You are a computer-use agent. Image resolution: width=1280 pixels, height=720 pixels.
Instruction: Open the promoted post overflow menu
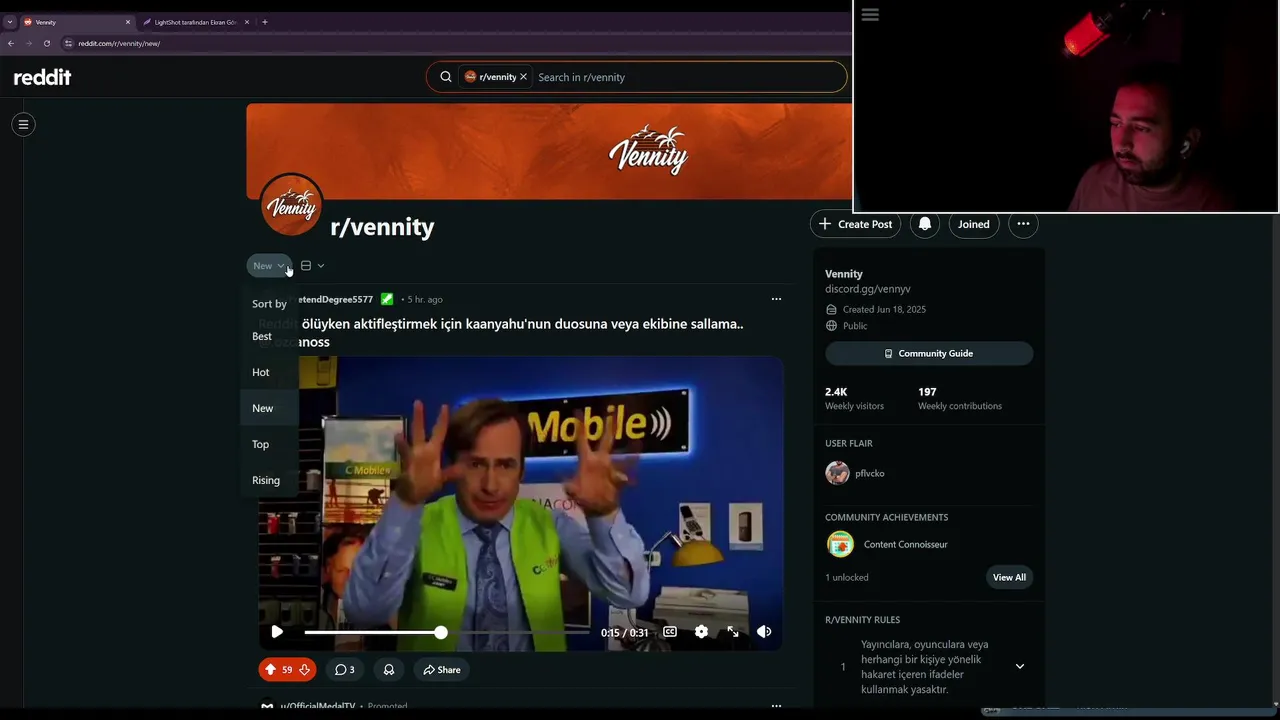776,706
